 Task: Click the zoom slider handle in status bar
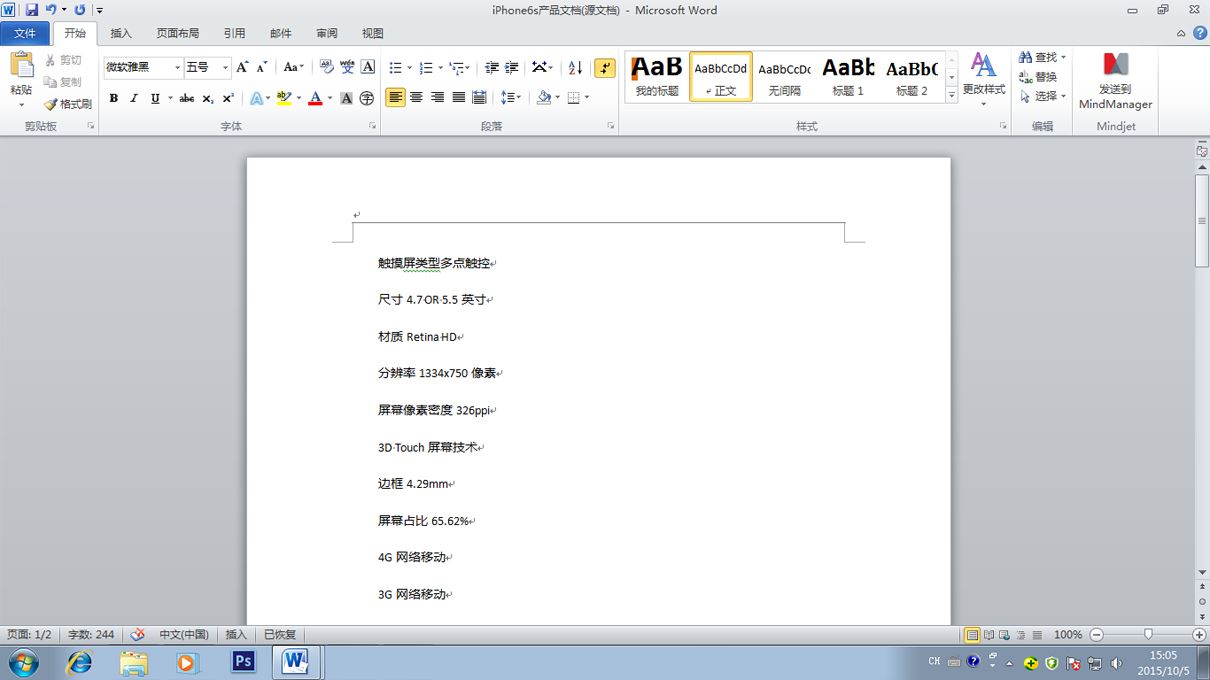tap(1148, 634)
